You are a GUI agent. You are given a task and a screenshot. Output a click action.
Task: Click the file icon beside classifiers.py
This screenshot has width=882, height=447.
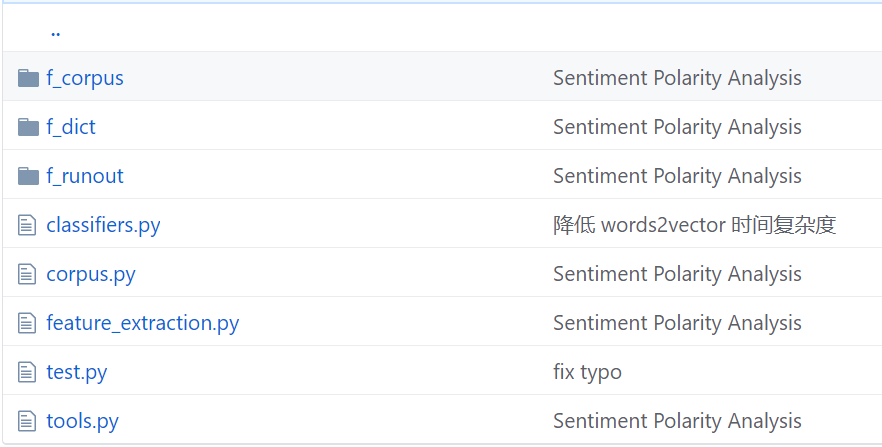(27, 225)
